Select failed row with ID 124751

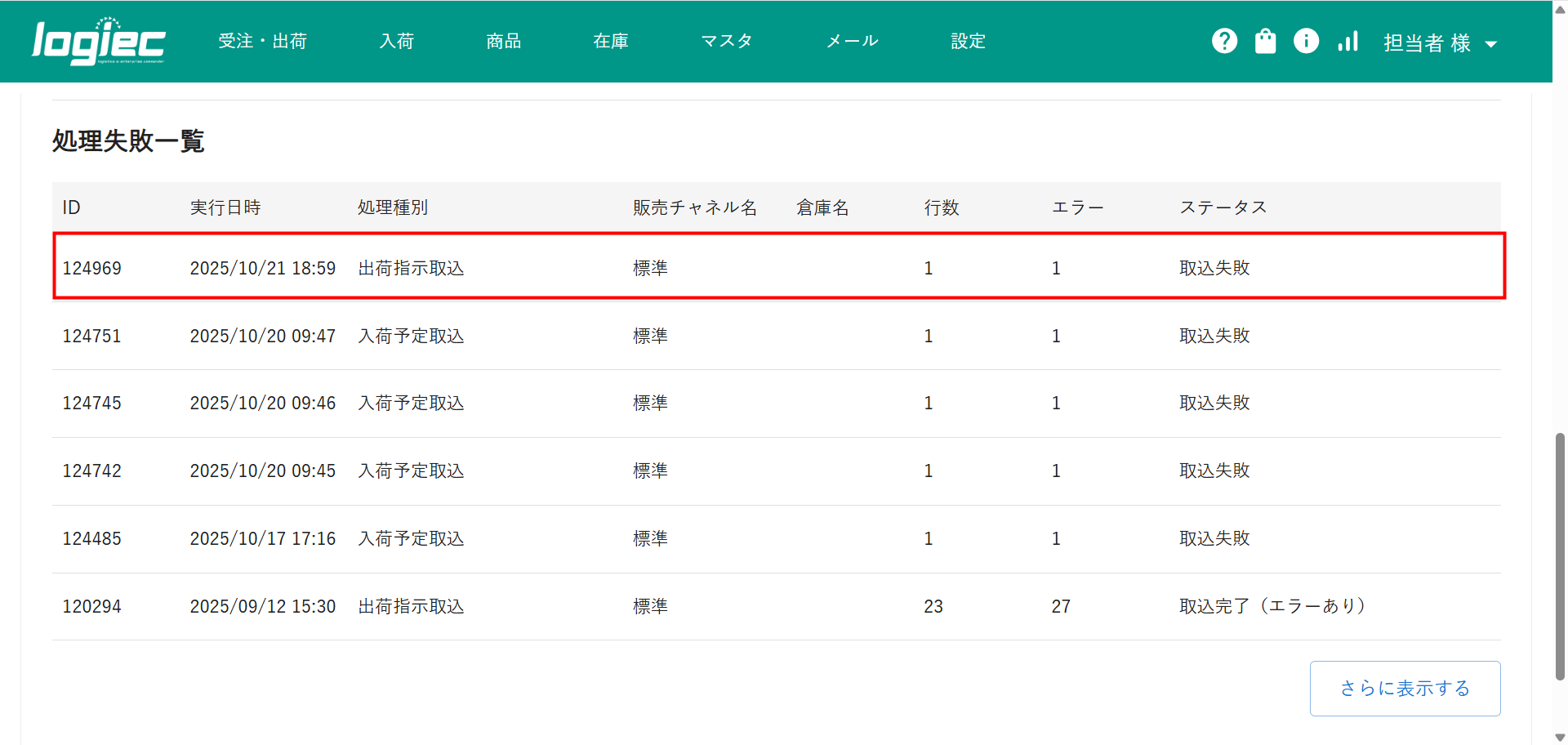(91, 336)
